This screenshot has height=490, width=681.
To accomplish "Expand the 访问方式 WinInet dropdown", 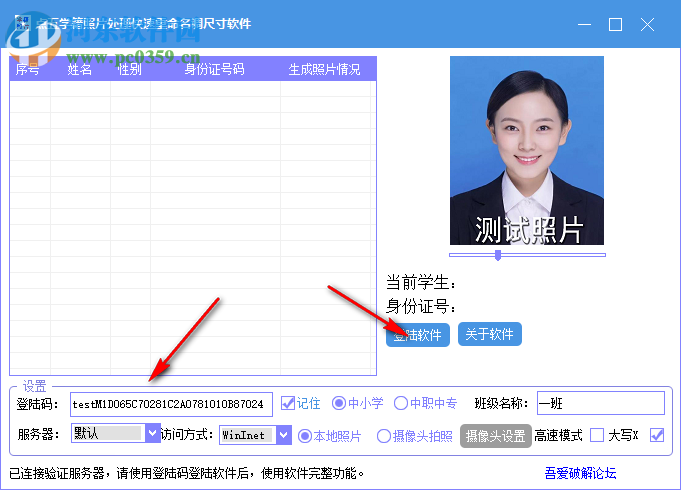I will (284, 434).
